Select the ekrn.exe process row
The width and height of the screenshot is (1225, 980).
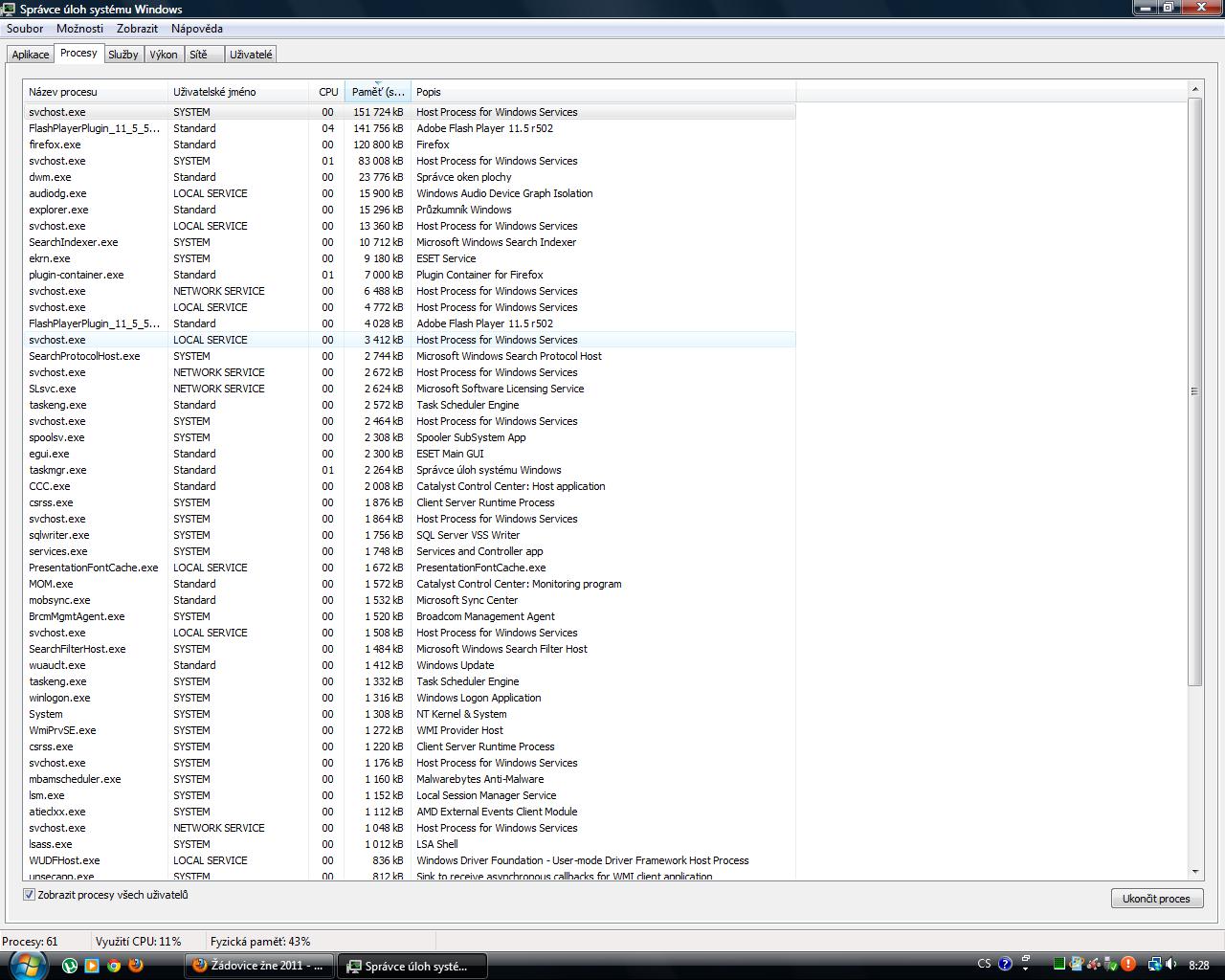[410, 258]
